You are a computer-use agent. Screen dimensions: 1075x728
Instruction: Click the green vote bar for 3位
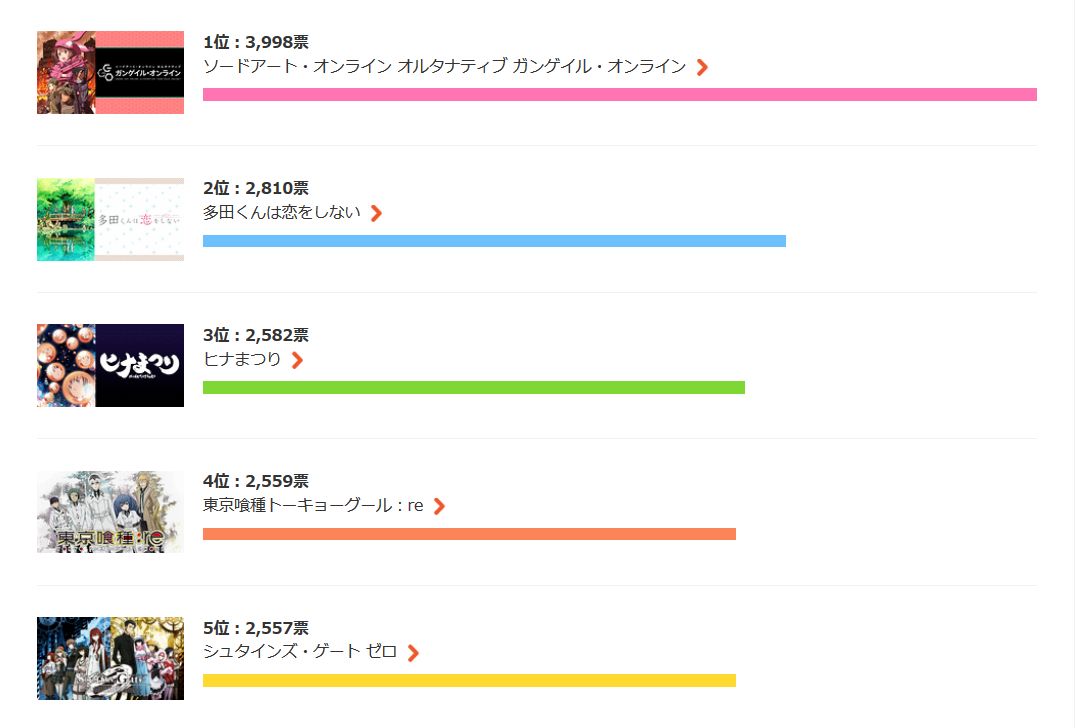pos(473,387)
